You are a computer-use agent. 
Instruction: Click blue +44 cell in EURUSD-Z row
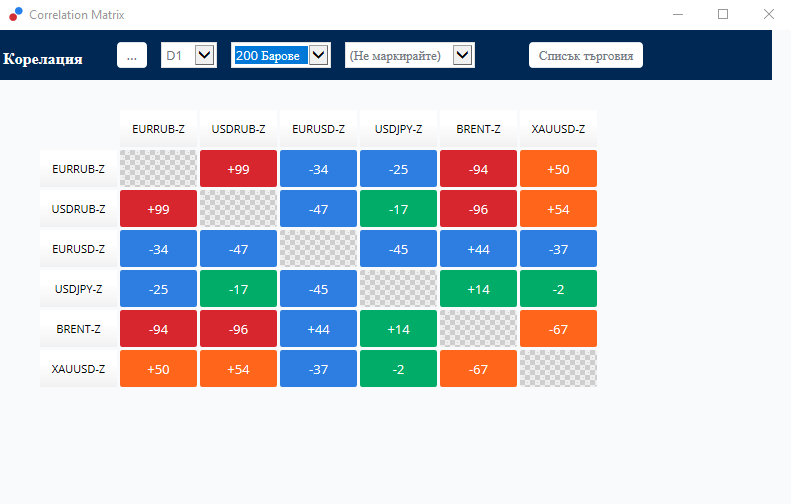(478, 249)
